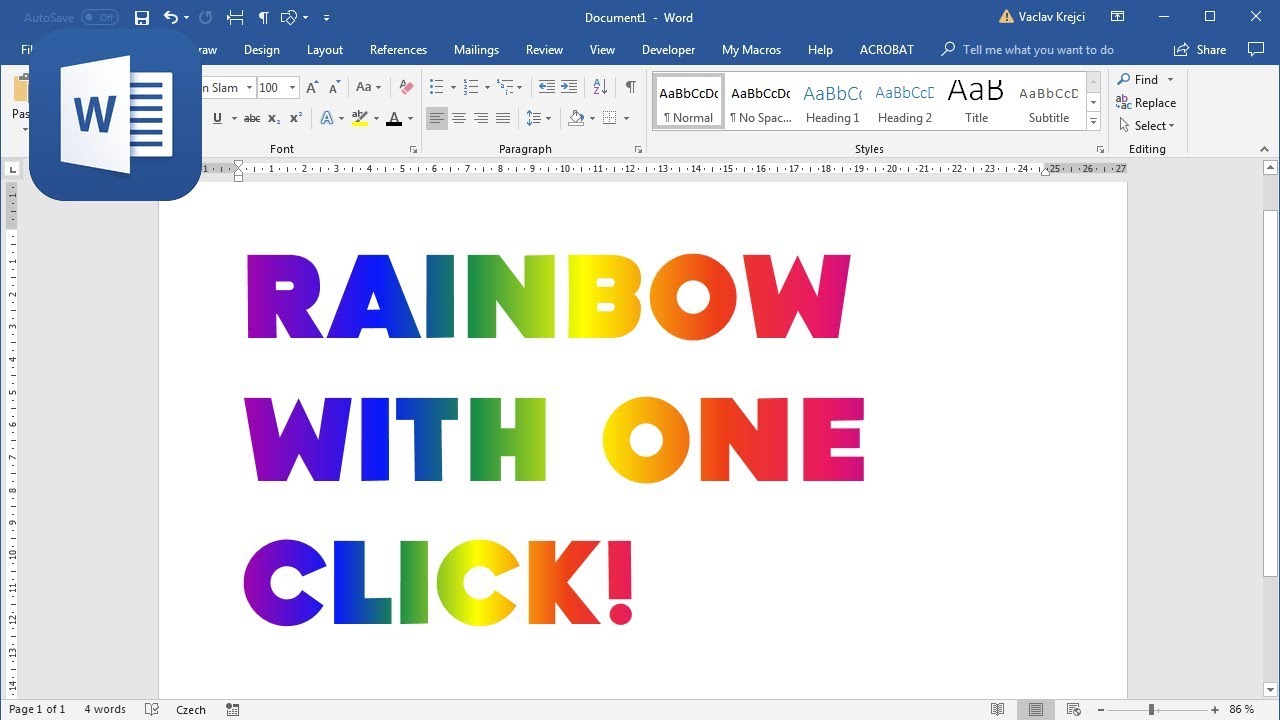Apply subscript formatting
The image size is (1280, 720).
[x=274, y=118]
